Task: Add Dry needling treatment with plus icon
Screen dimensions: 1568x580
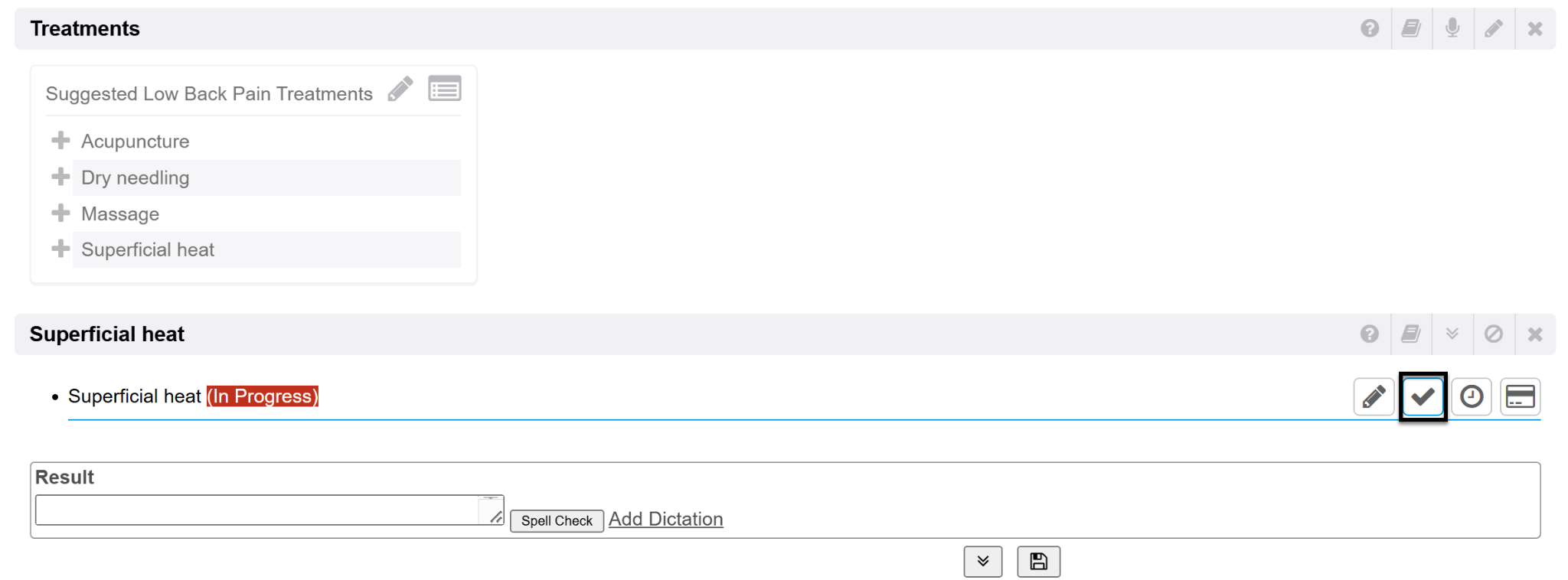Action: click(x=60, y=177)
